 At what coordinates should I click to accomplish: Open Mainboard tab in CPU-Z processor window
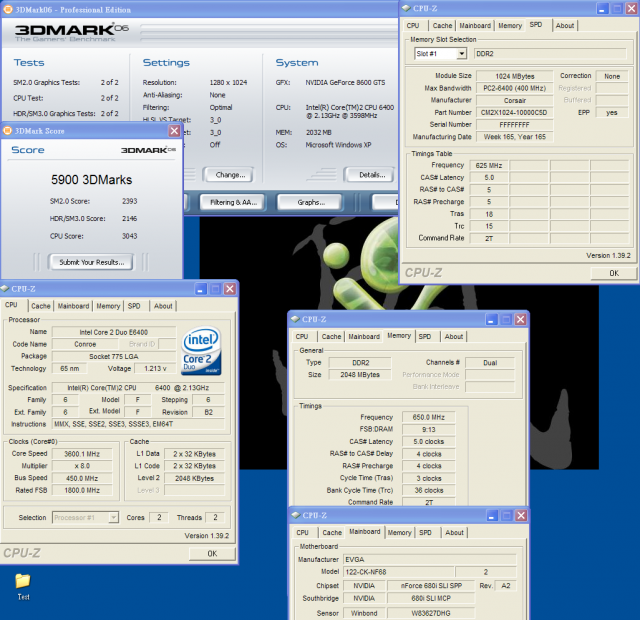pos(73,306)
